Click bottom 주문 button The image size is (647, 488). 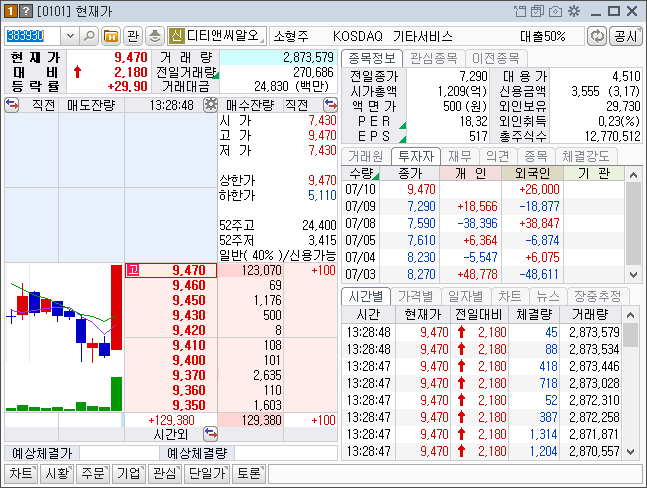93,474
